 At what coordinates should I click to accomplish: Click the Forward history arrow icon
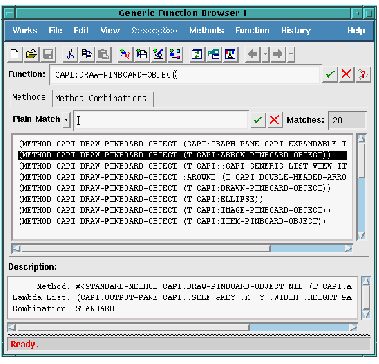click(278, 54)
